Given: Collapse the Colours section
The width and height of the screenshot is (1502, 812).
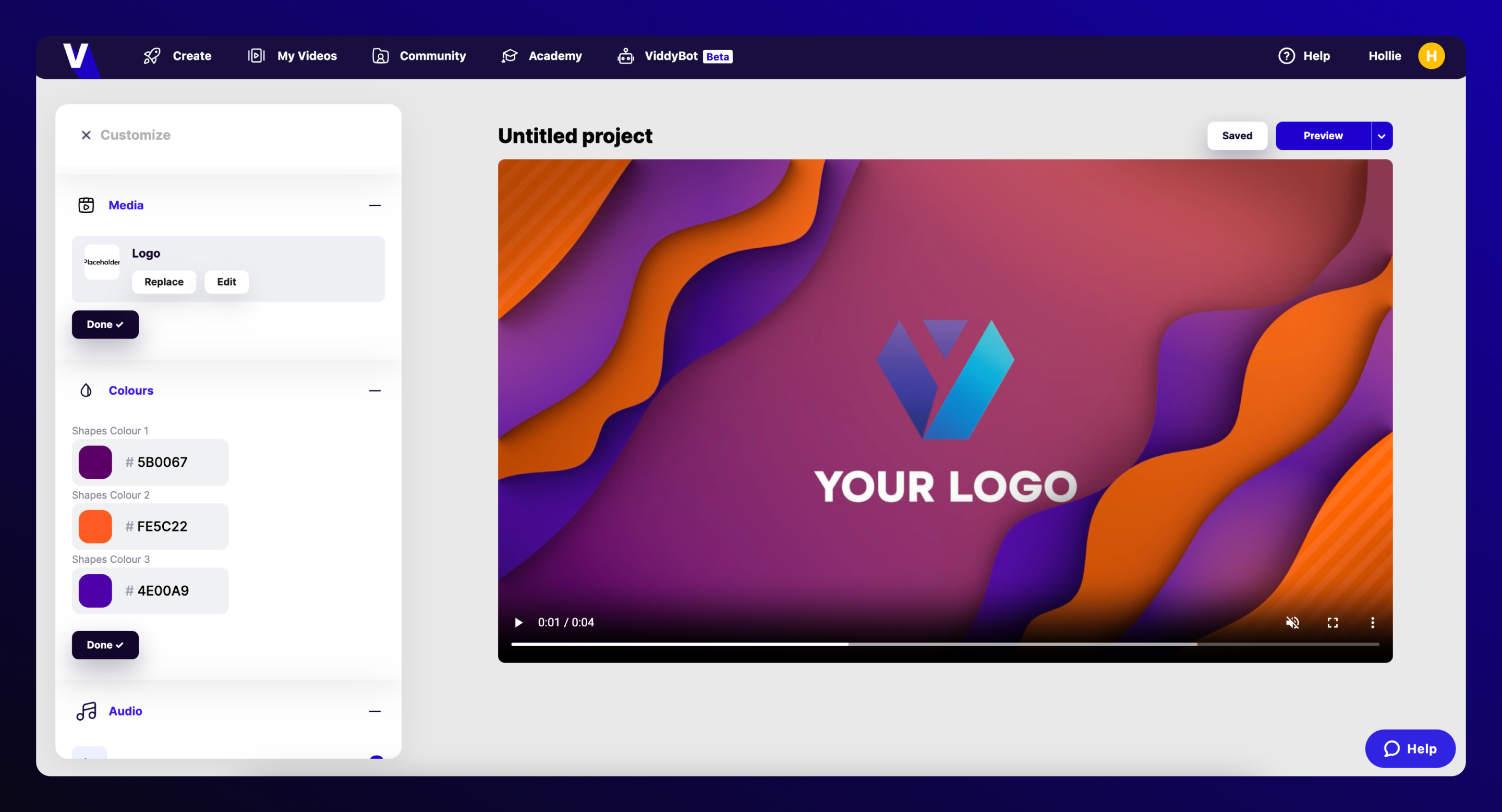Looking at the screenshot, I should (x=375, y=391).
